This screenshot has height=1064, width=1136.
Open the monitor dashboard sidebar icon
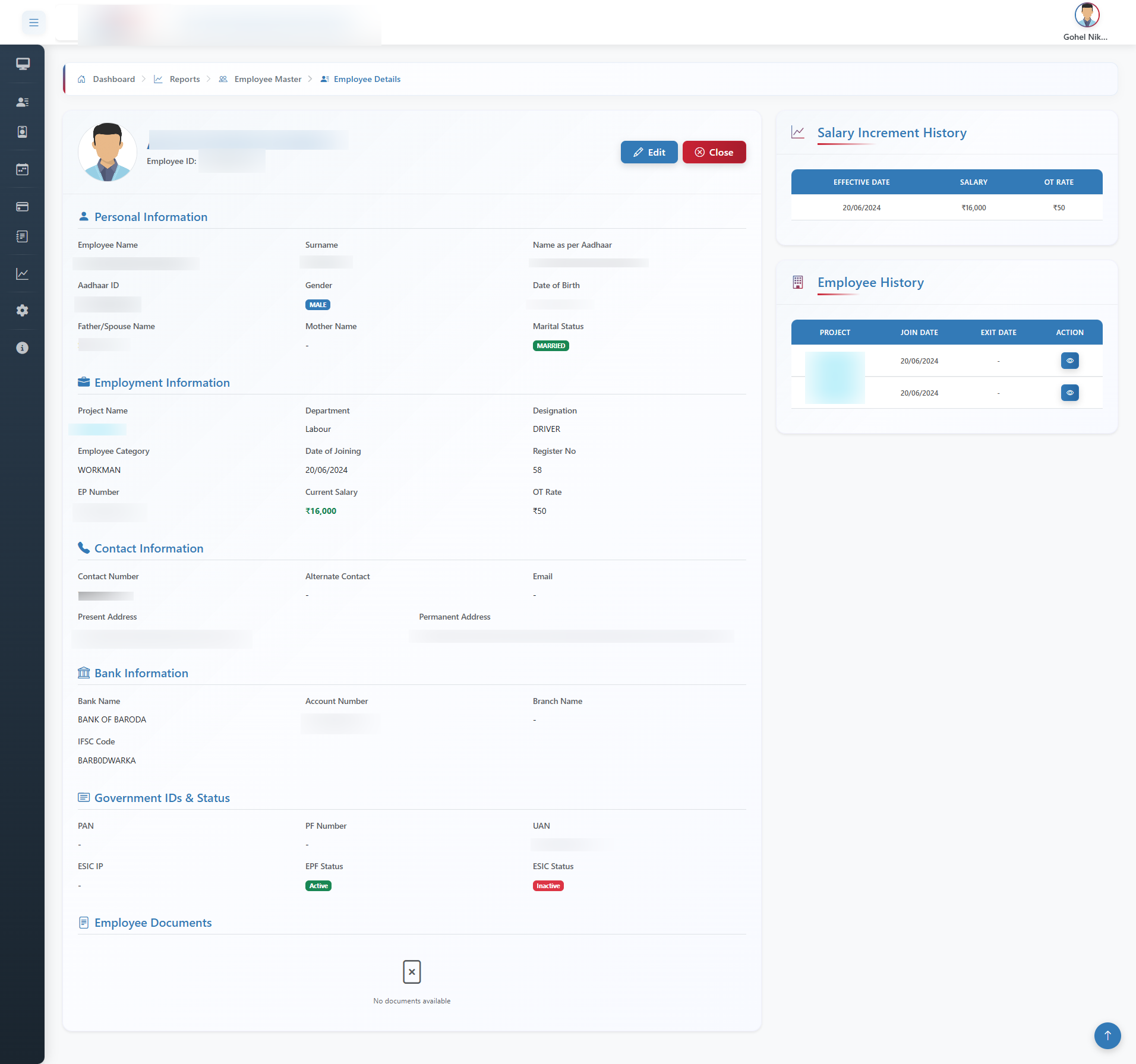click(23, 64)
